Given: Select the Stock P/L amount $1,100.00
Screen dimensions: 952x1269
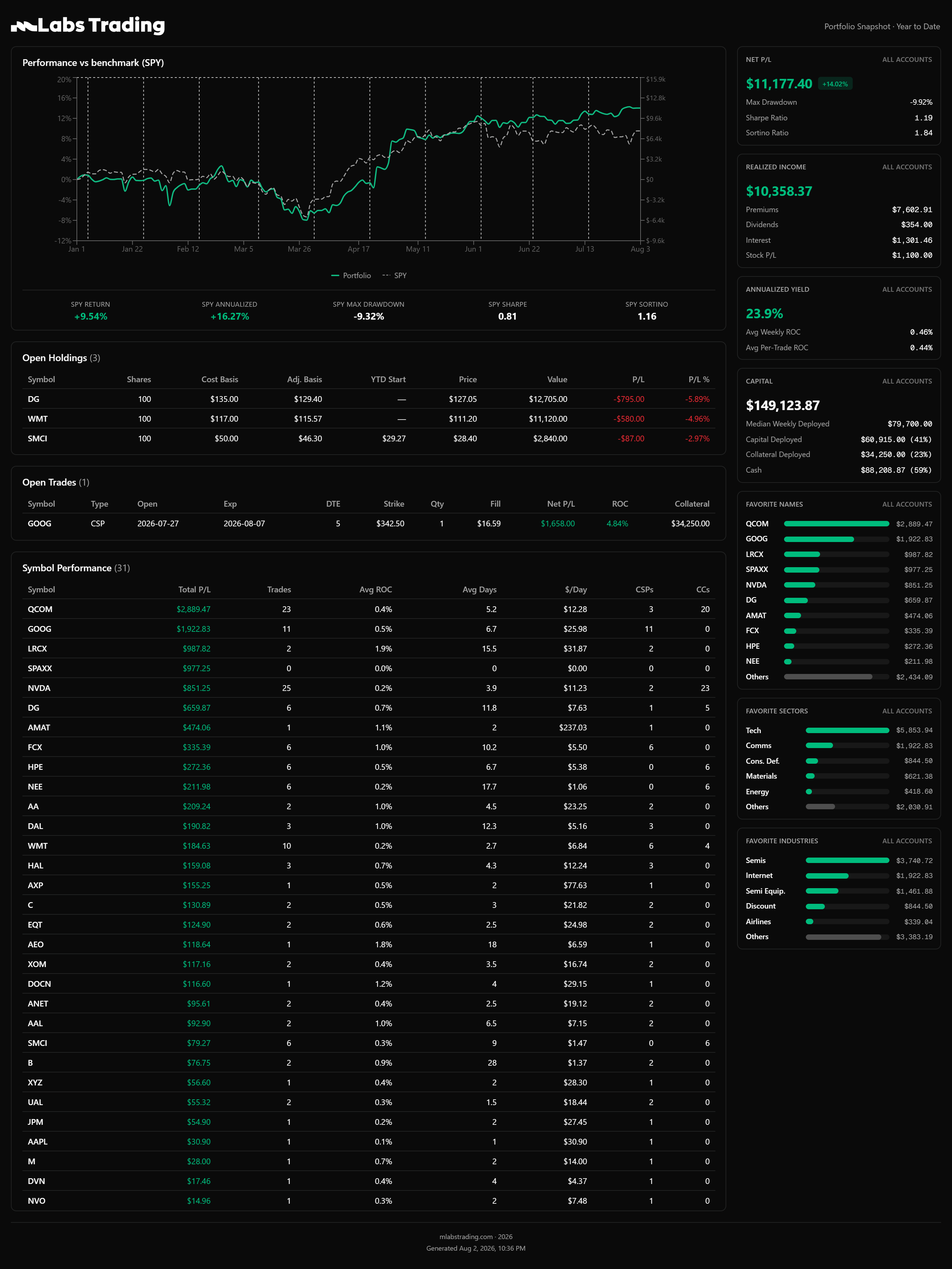Looking at the screenshot, I should [912, 255].
